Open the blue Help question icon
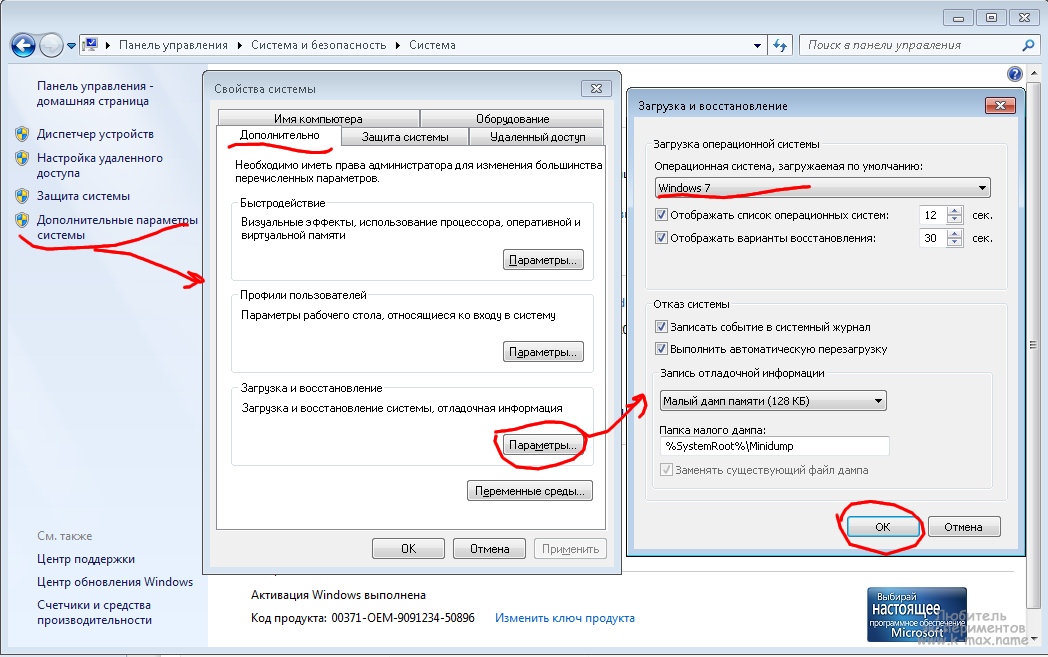The image size is (1048, 657). (1015, 74)
